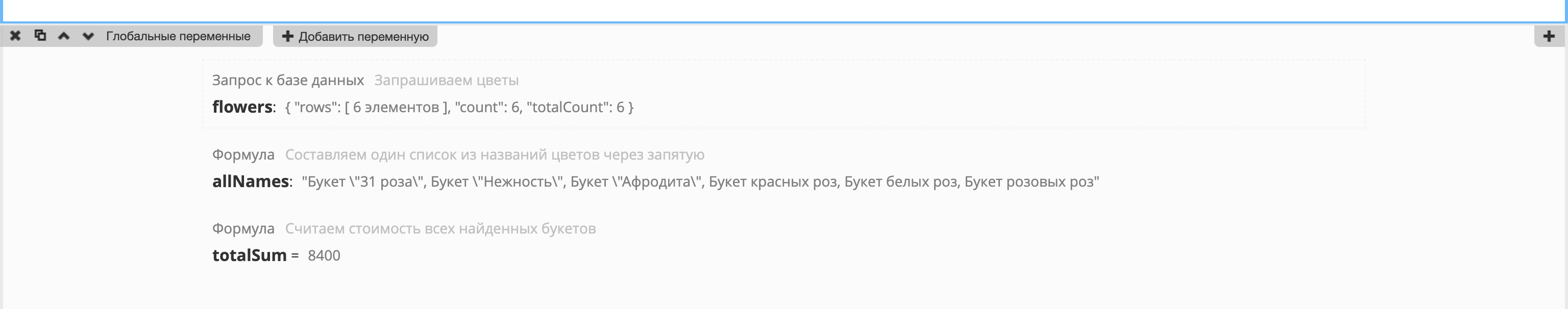Click the allNames bouquet names string value
The height and width of the screenshot is (309, 1568).
click(x=701, y=181)
